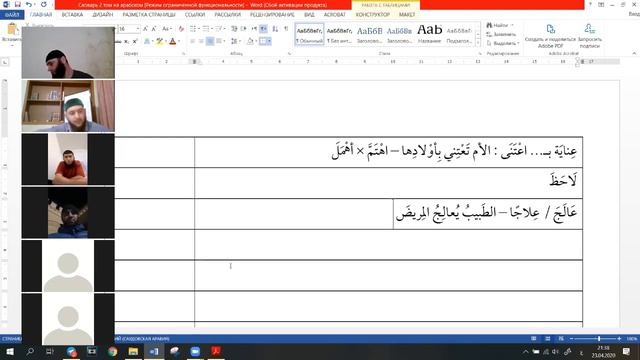Open the shading fill dropdown
Image resolution: width=640 pixels, height=360 pixels.
pos(255,41)
